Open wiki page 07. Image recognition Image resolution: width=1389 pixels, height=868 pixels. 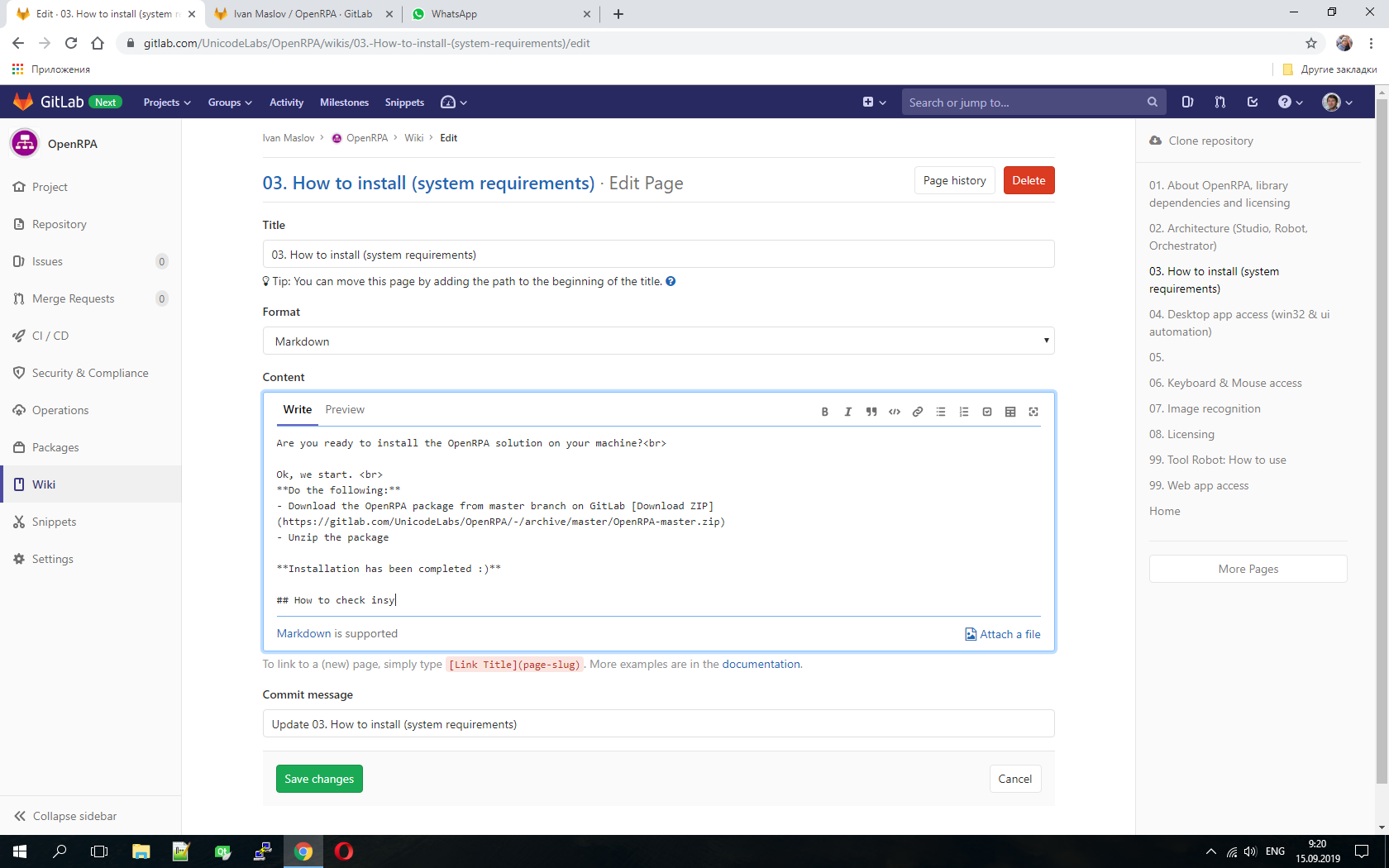tap(1205, 408)
